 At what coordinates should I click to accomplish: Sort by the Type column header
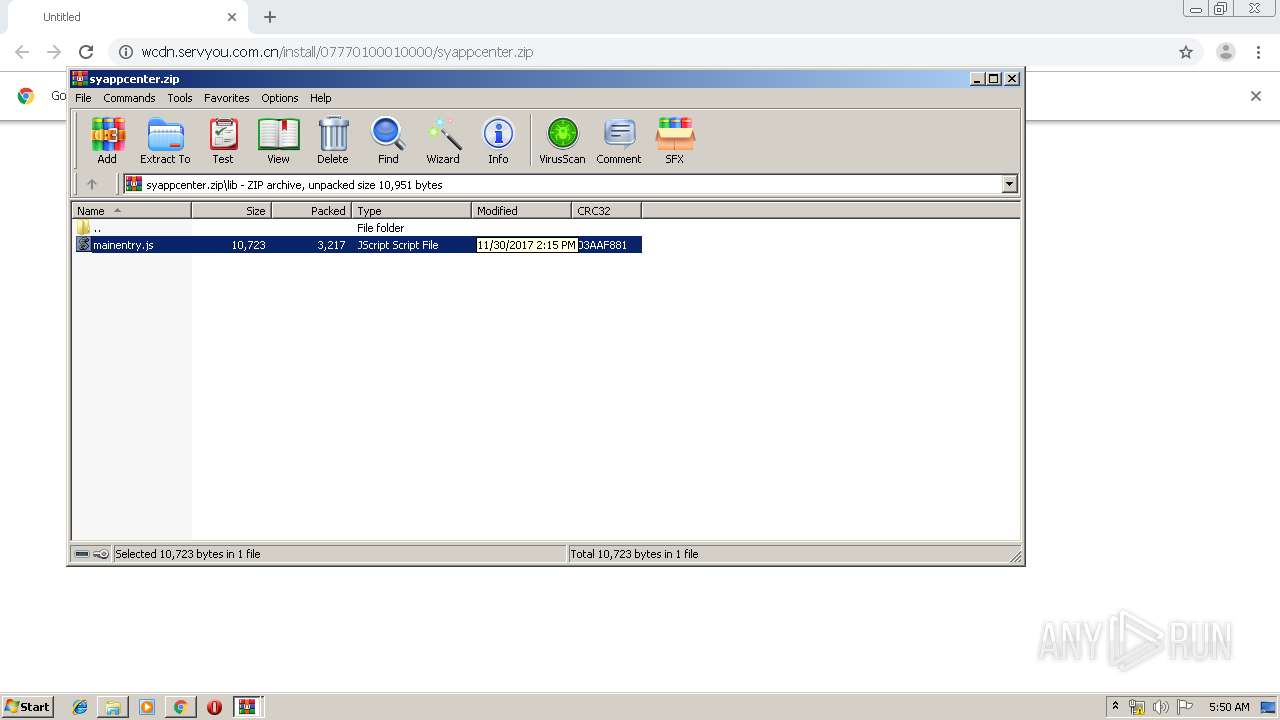pyautogui.click(x=411, y=211)
